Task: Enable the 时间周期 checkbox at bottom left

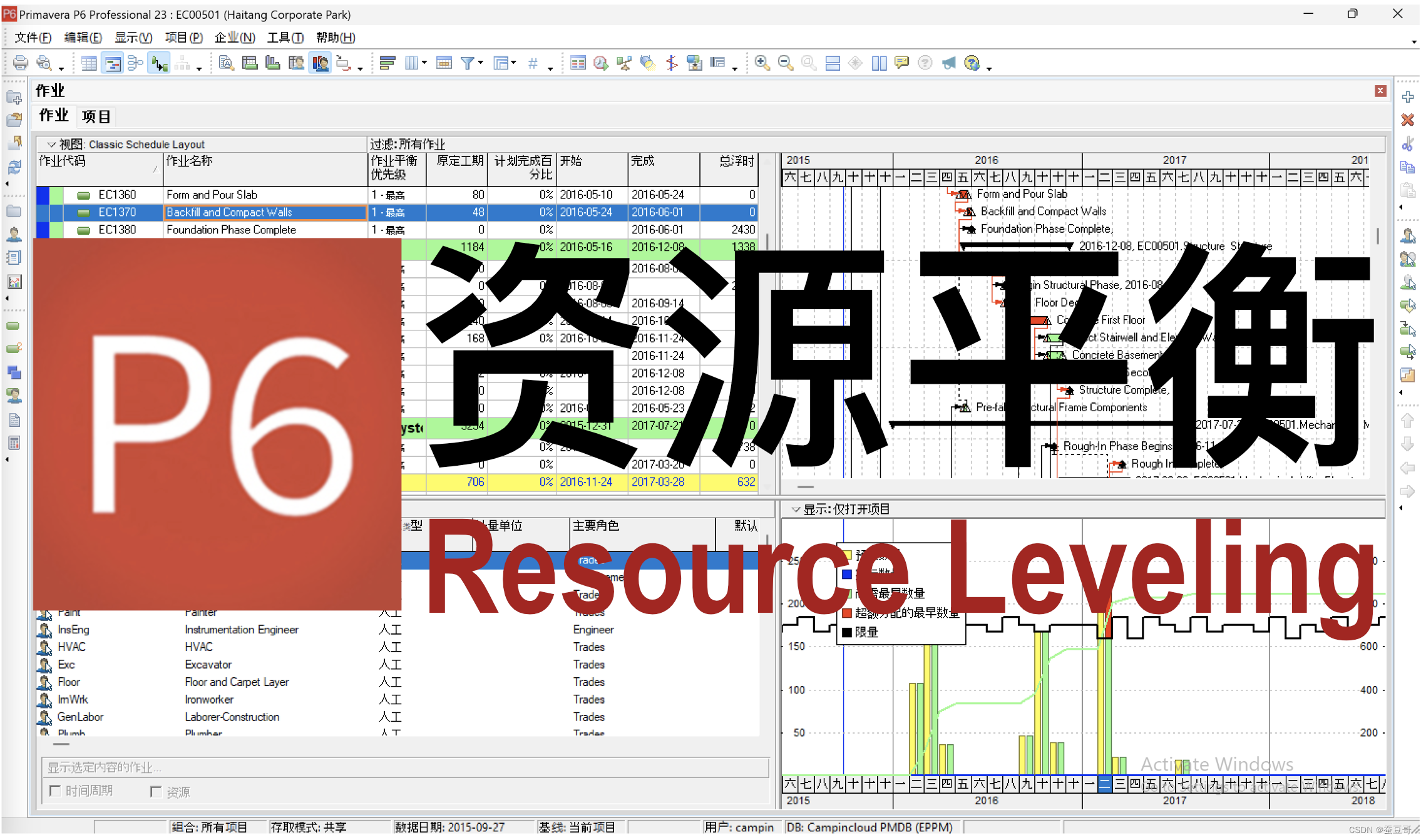Action: click(55, 791)
